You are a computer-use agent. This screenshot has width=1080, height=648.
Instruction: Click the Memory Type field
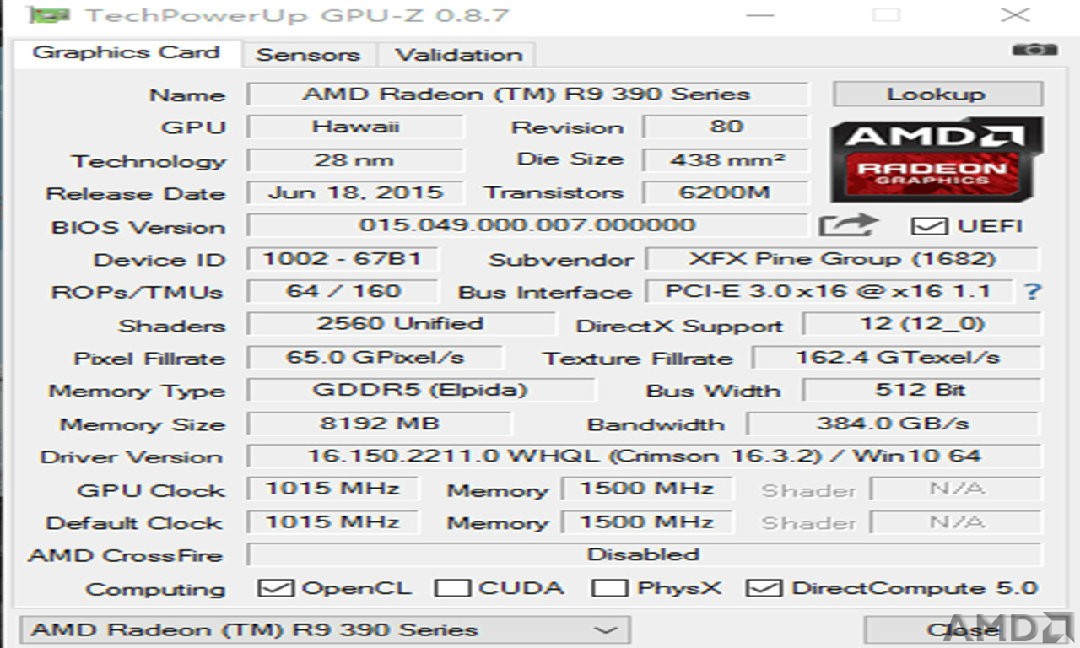click(420, 390)
